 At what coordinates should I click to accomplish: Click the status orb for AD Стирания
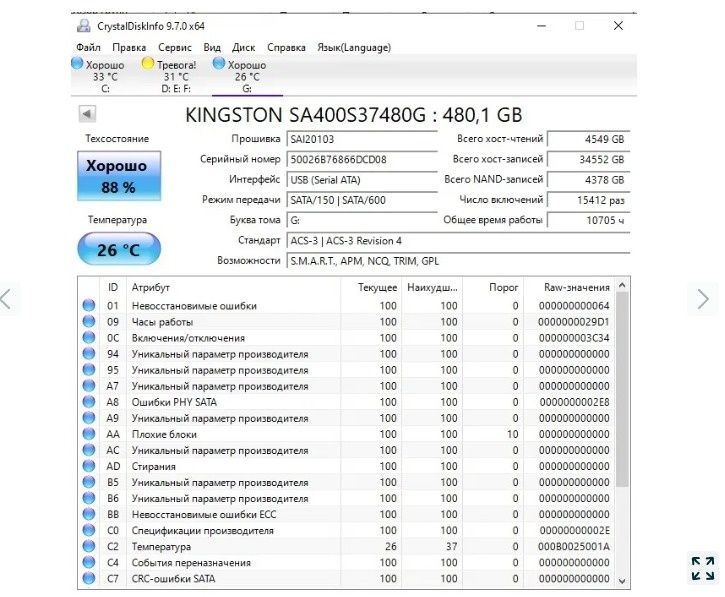89,466
